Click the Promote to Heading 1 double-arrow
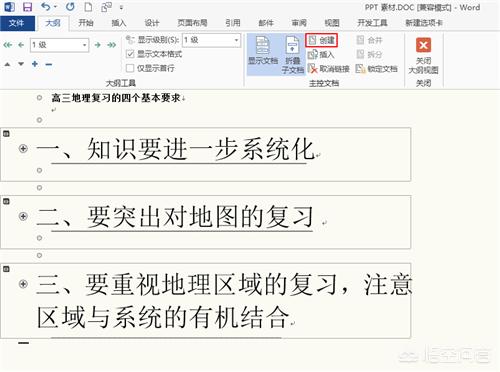This screenshot has height=372, width=500. point(7,45)
